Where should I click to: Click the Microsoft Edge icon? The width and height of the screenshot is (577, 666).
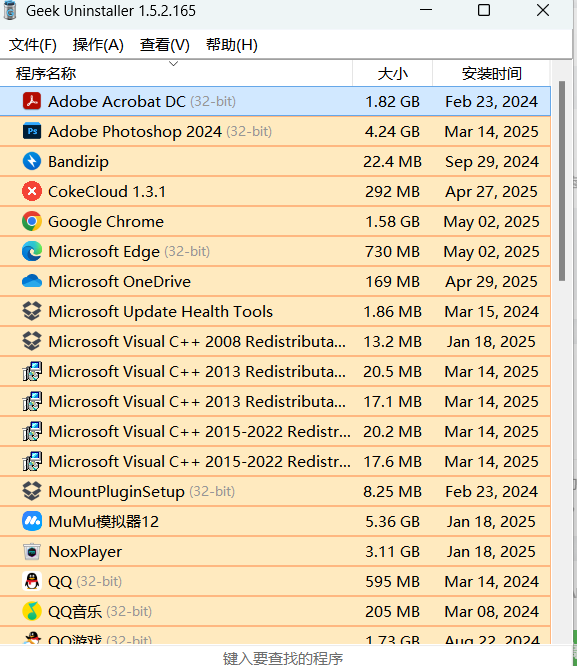32,251
